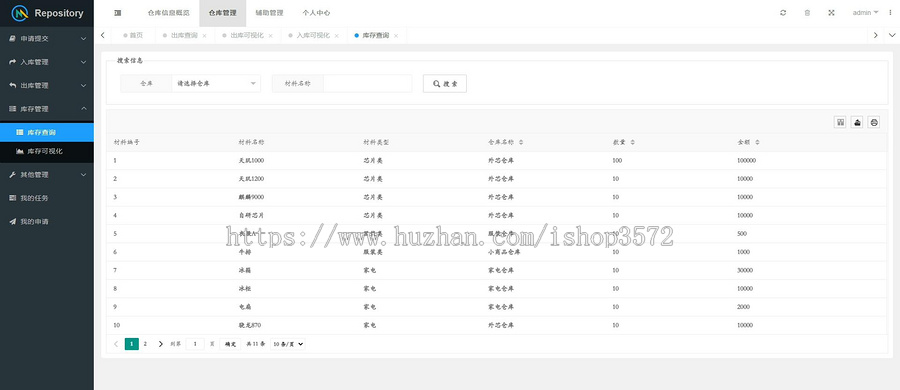900x390 pixels.
Task: Click the 搜索 search button
Action: [445, 83]
